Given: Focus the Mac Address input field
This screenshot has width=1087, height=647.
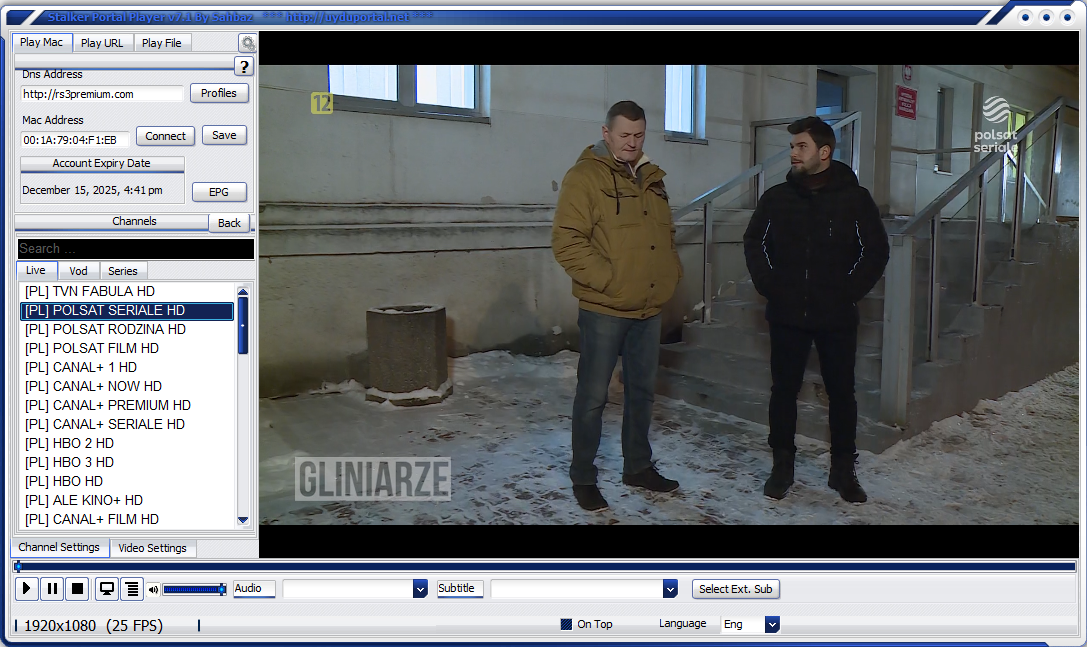Looking at the screenshot, I should (x=75, y=140).
